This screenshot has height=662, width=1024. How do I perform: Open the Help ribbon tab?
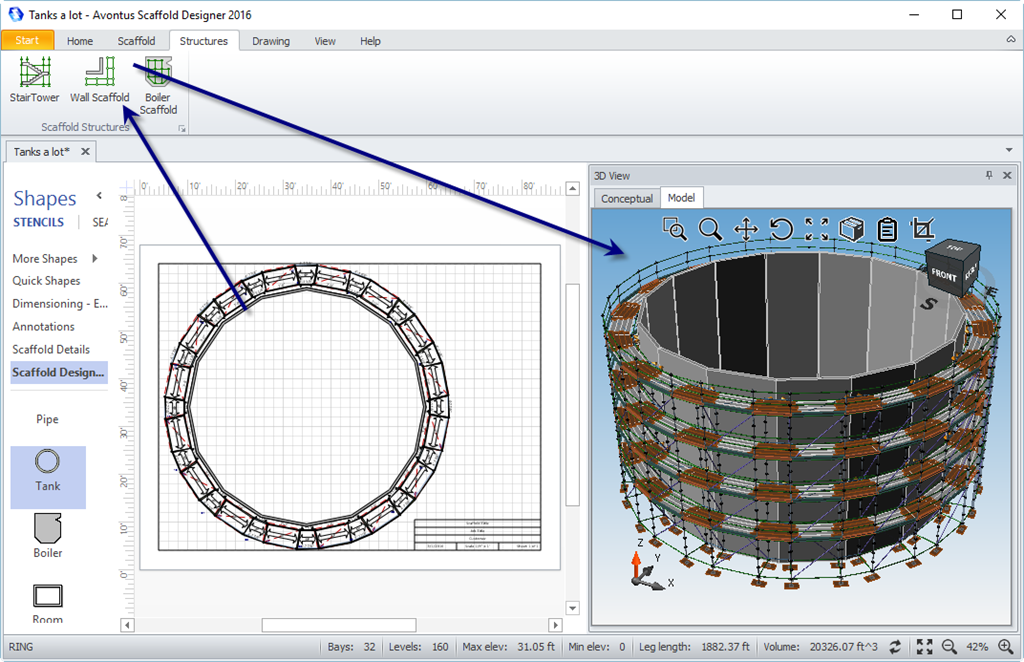click(370, 40)
